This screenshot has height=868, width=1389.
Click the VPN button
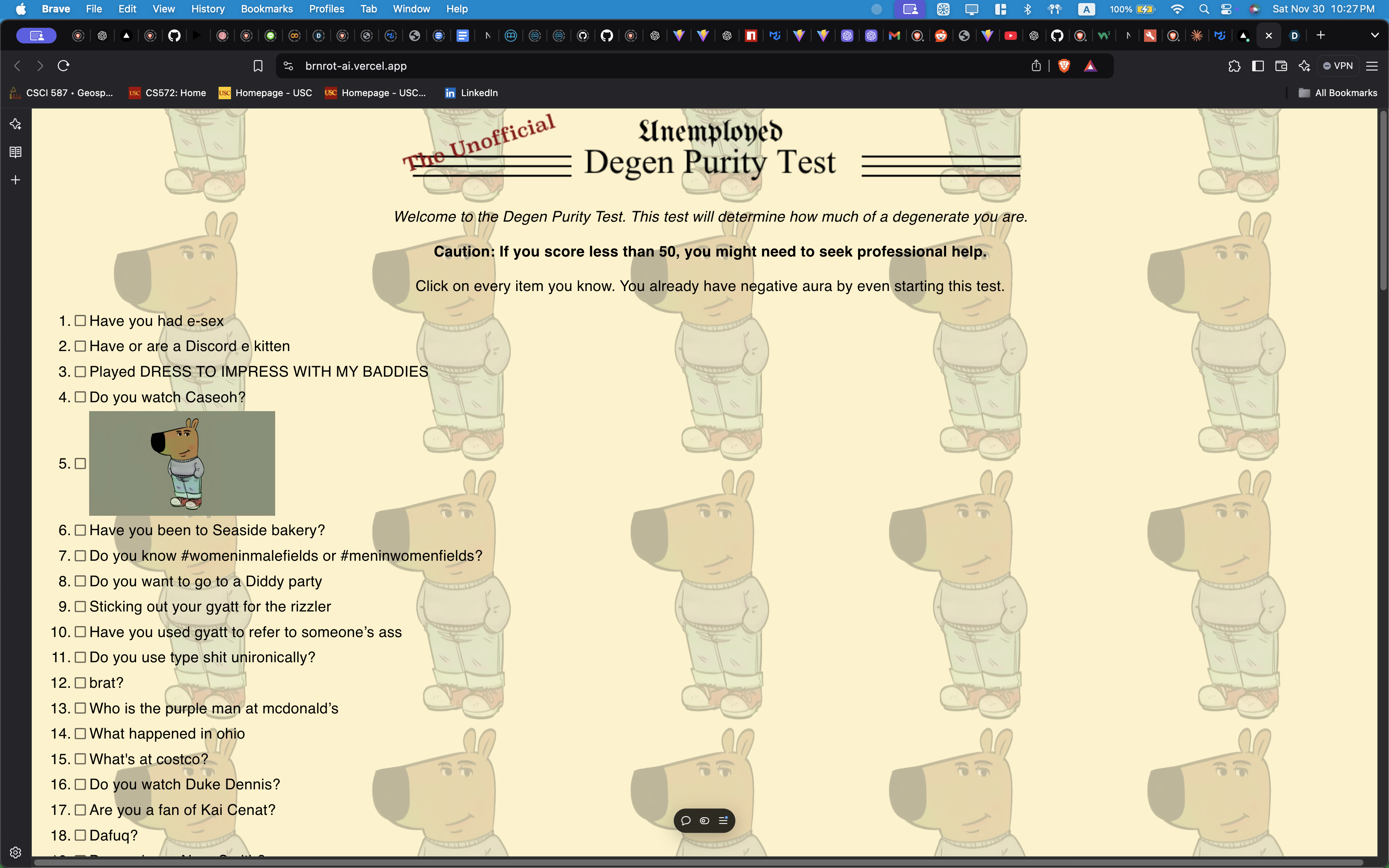(x=1338, y=66)
